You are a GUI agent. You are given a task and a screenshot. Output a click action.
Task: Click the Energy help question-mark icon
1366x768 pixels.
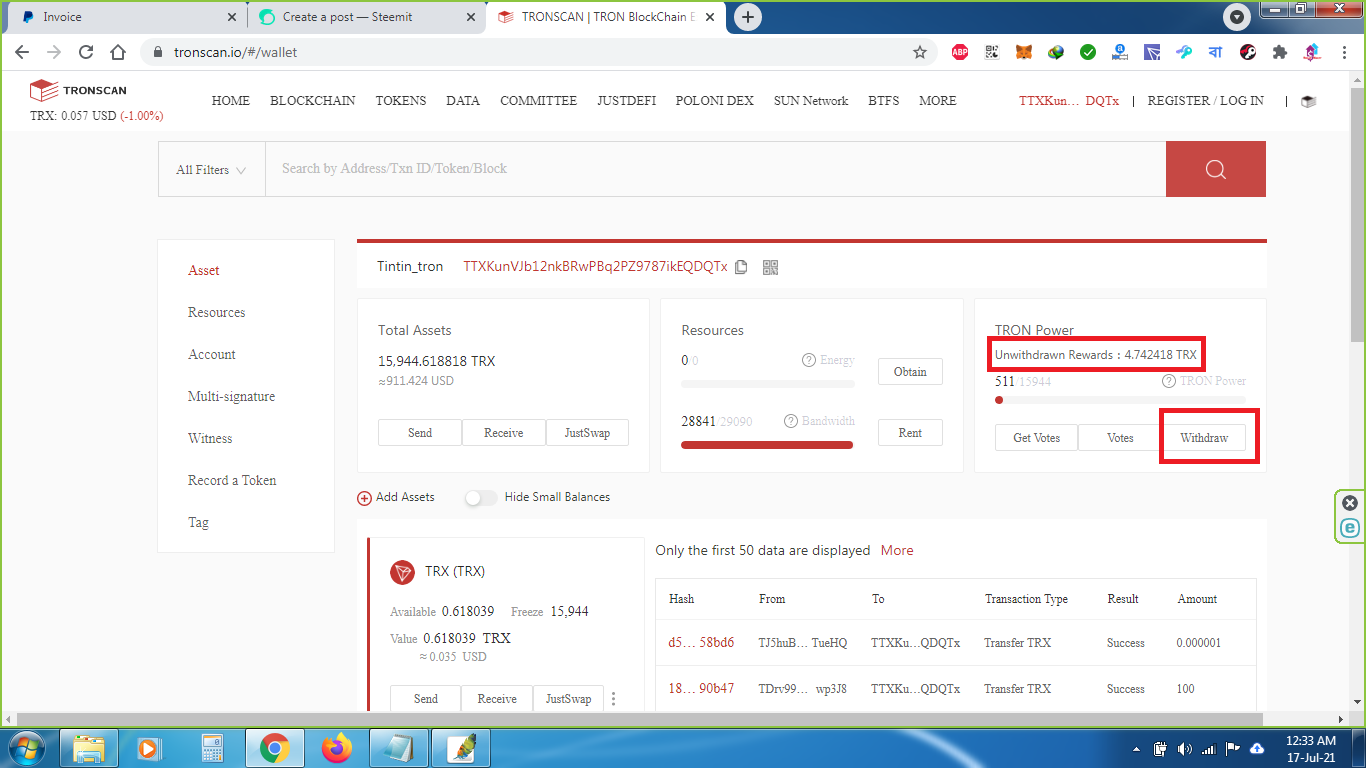pos(809,360)
